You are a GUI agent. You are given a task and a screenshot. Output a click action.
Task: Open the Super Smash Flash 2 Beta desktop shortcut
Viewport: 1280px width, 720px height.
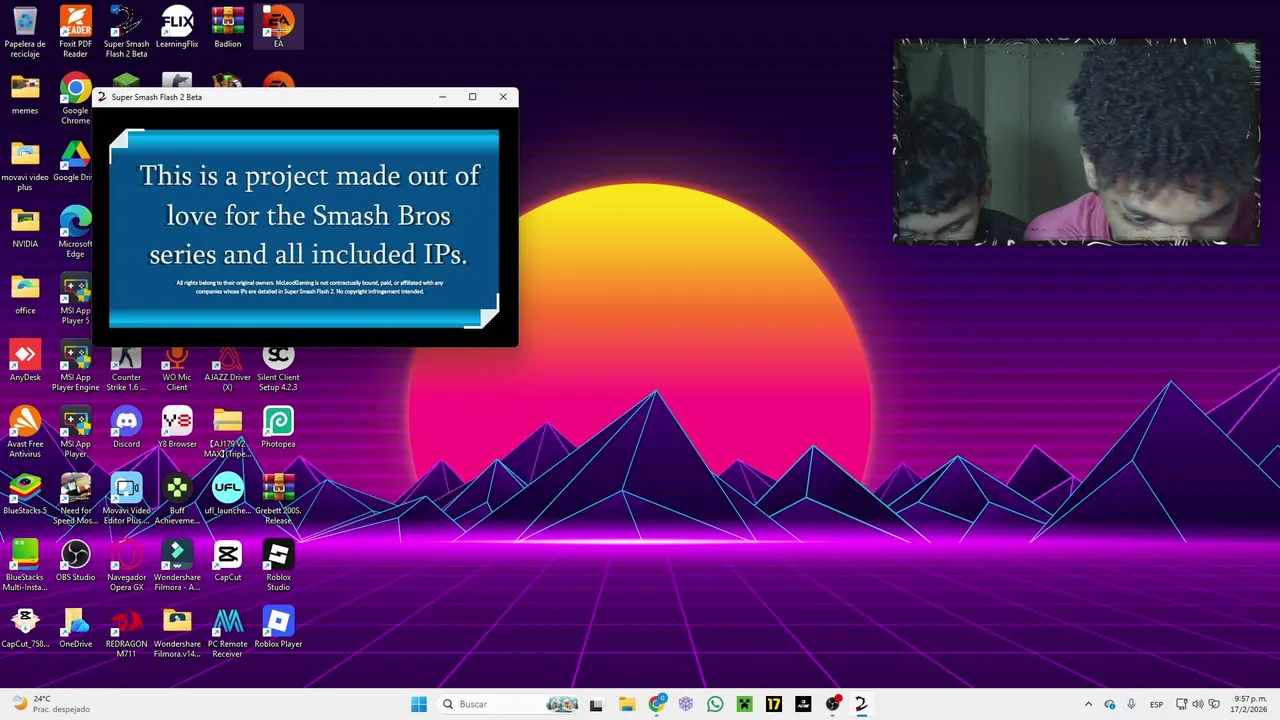point(126,29)
